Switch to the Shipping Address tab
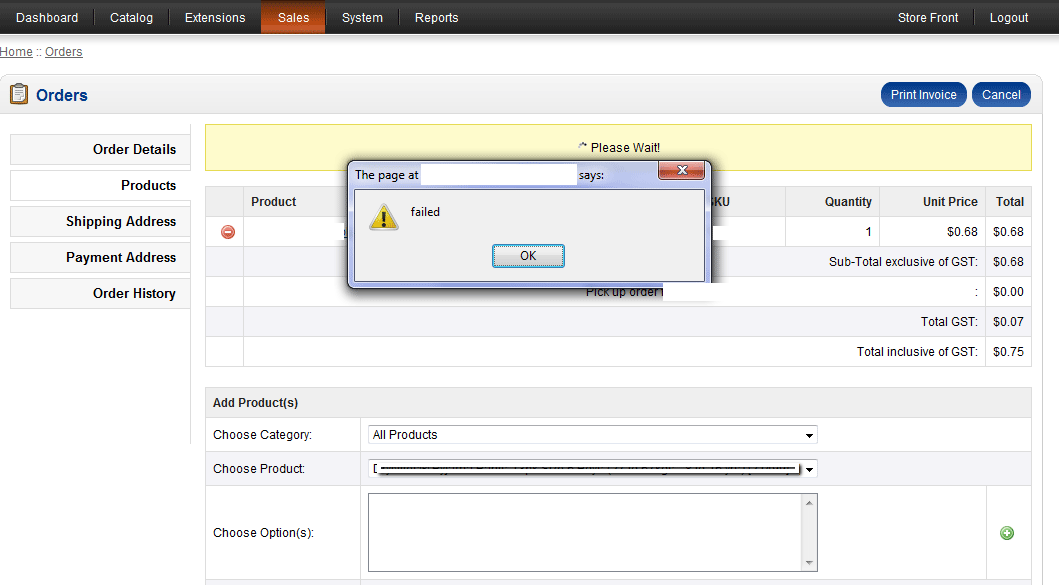1059x585 pixels. click(100, 222)
